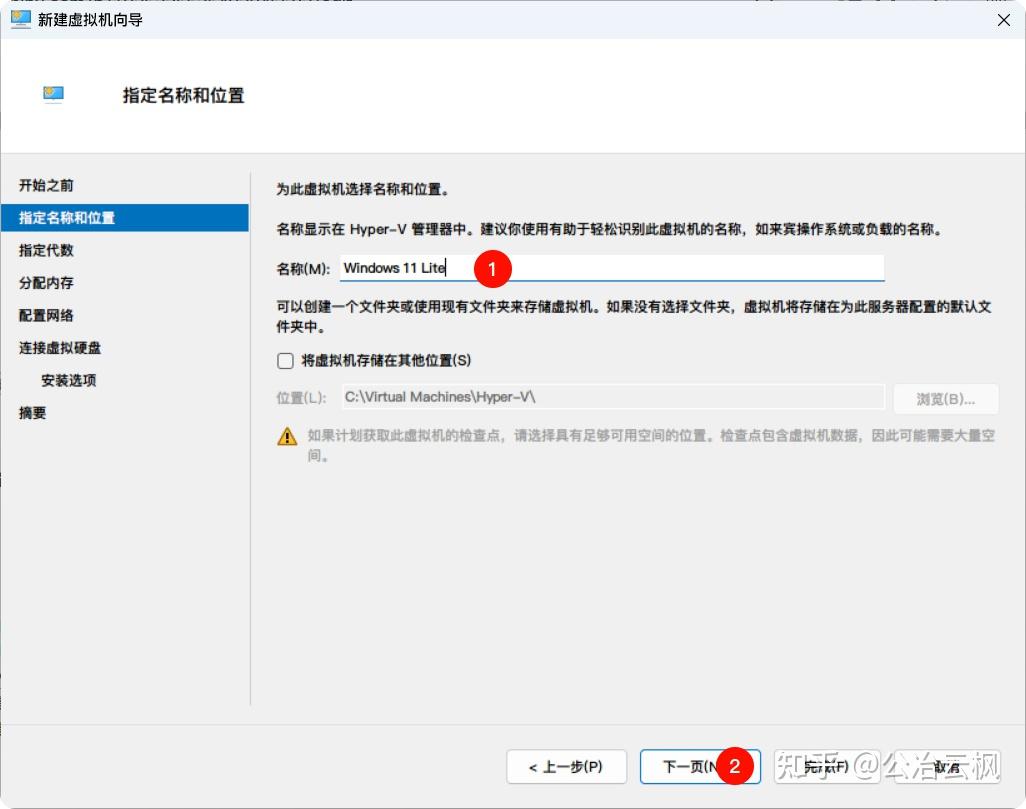Select 指定名称和位置 step in the sidebar
Image resolution: width=1026 pixels, height=809 pixels.
point(68,217)
